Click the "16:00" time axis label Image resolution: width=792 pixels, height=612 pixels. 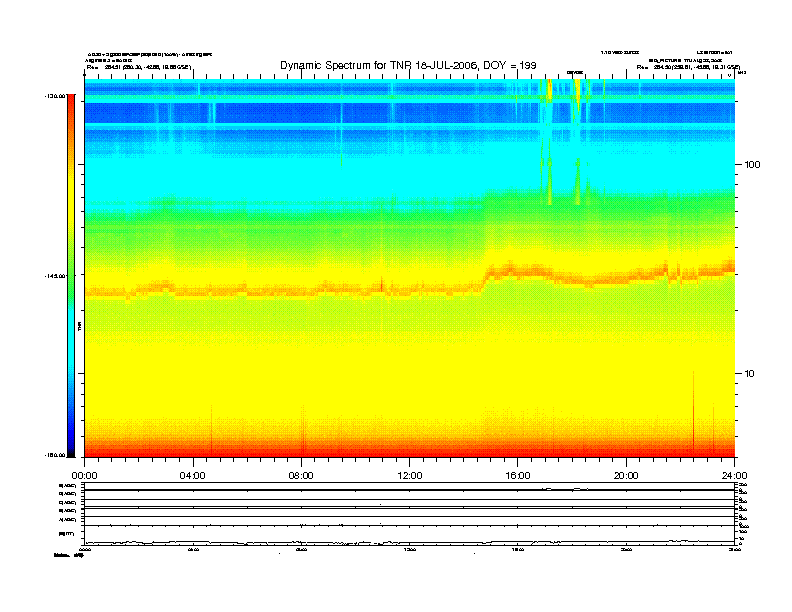pos(518,476)
